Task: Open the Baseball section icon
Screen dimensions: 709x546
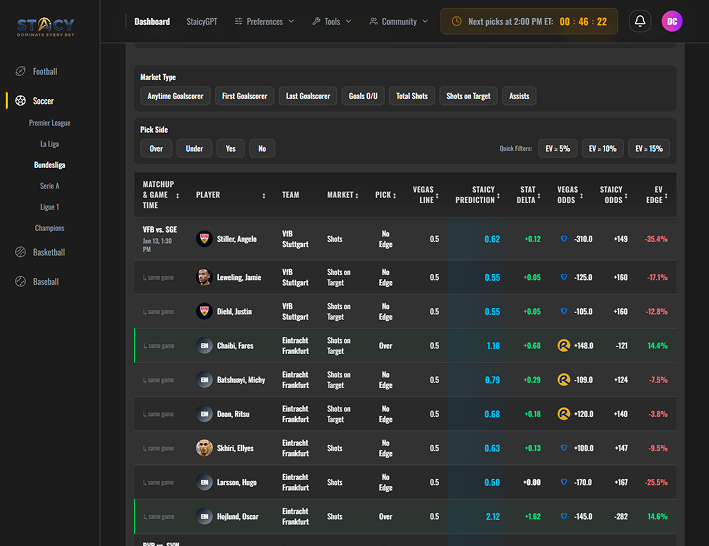Action: (20, 282)
